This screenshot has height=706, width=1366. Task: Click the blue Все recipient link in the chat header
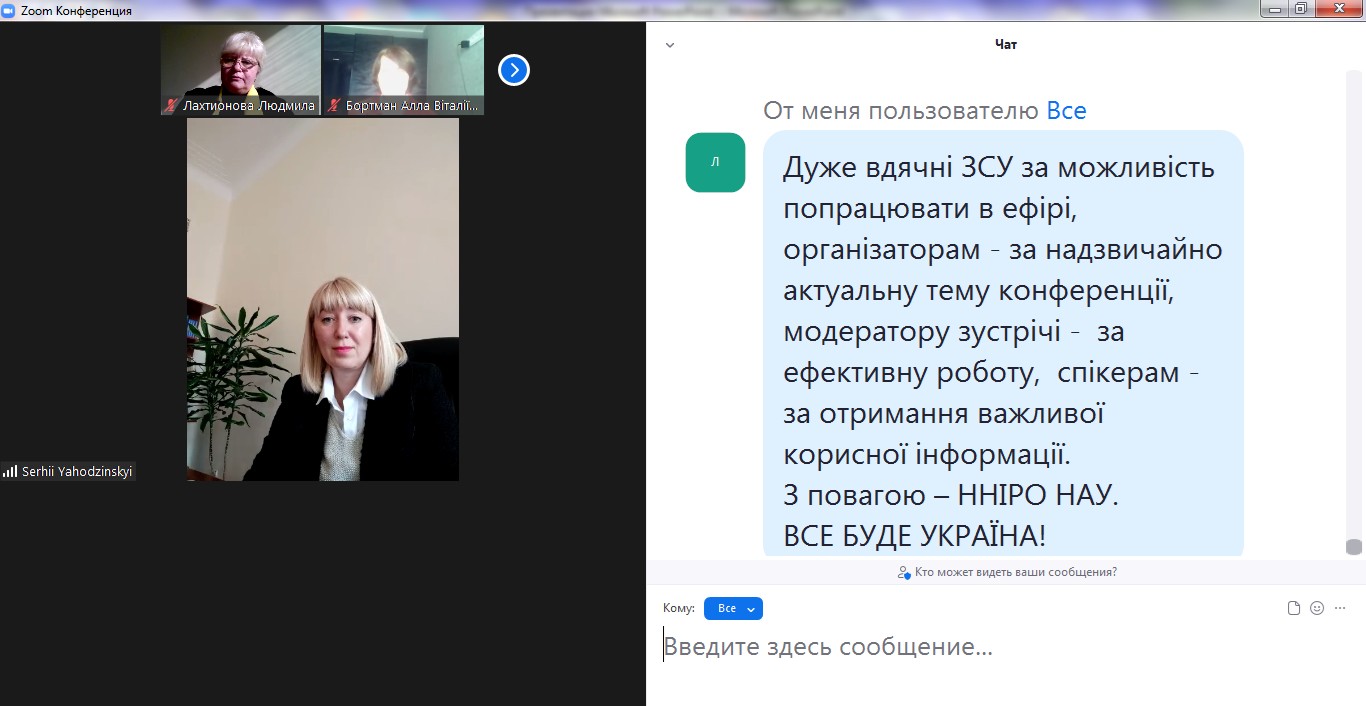[1066, 111]
